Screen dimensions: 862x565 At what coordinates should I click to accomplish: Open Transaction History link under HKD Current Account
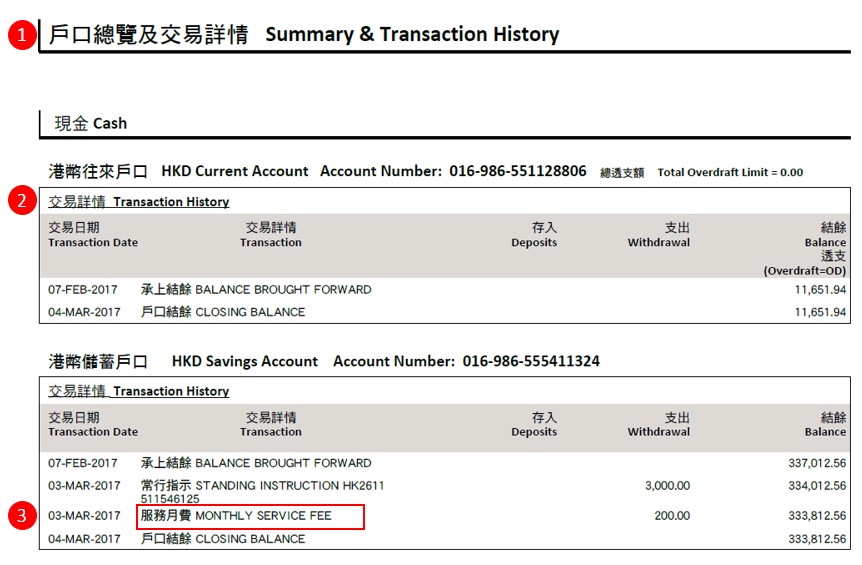(139, 202)
